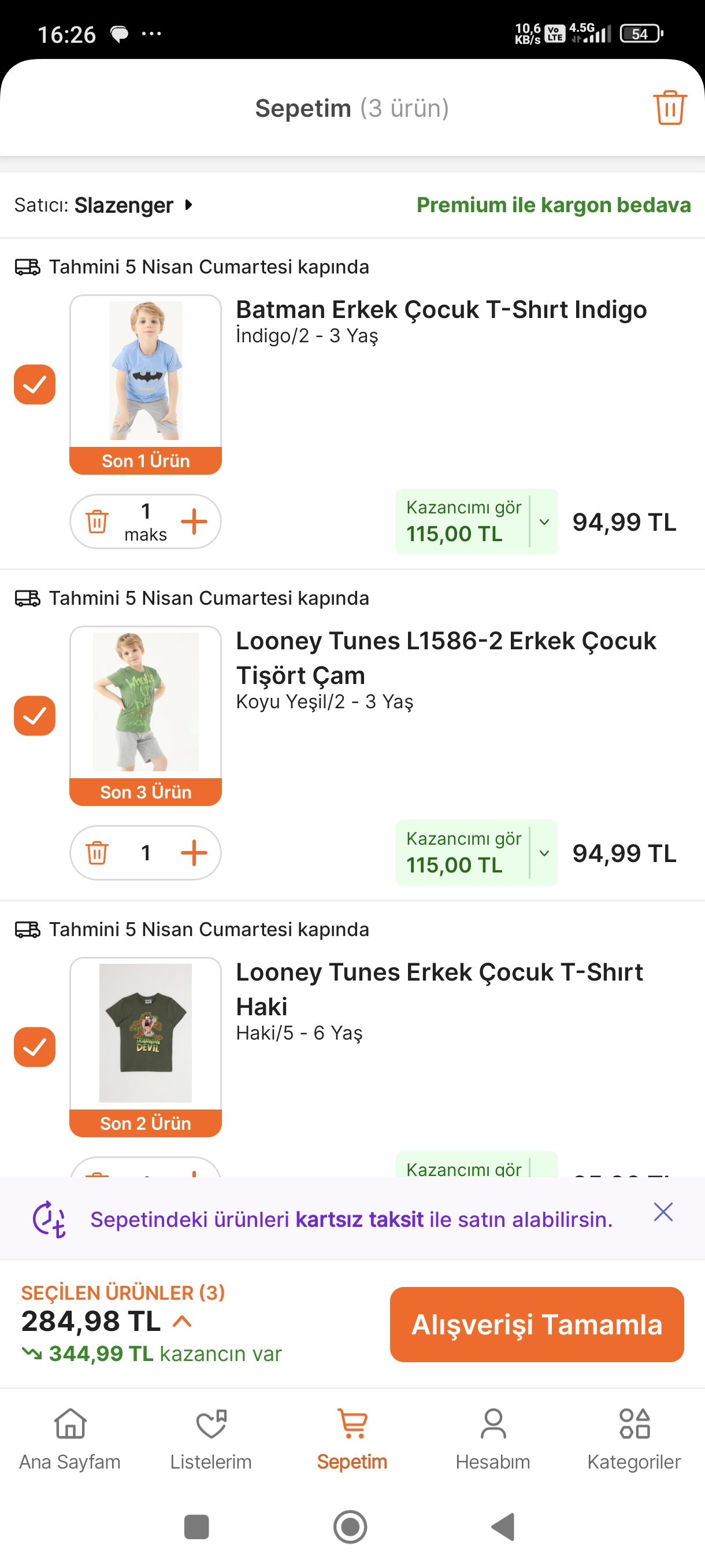Toggle selection of Looney Tunes Haki T-shirt
The image size is (705, 1568).
35,1047
